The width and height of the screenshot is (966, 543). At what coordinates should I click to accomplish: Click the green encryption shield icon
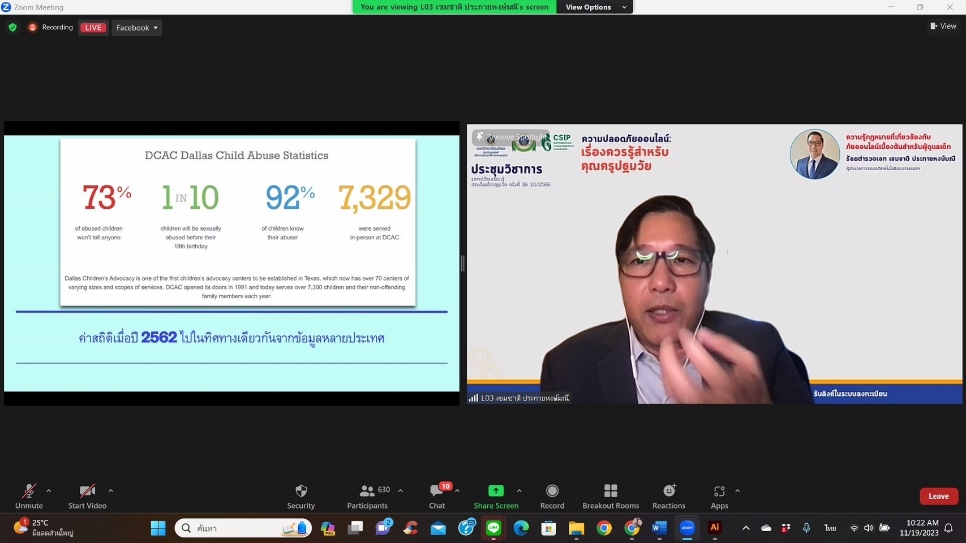click(x=12, y=28)
